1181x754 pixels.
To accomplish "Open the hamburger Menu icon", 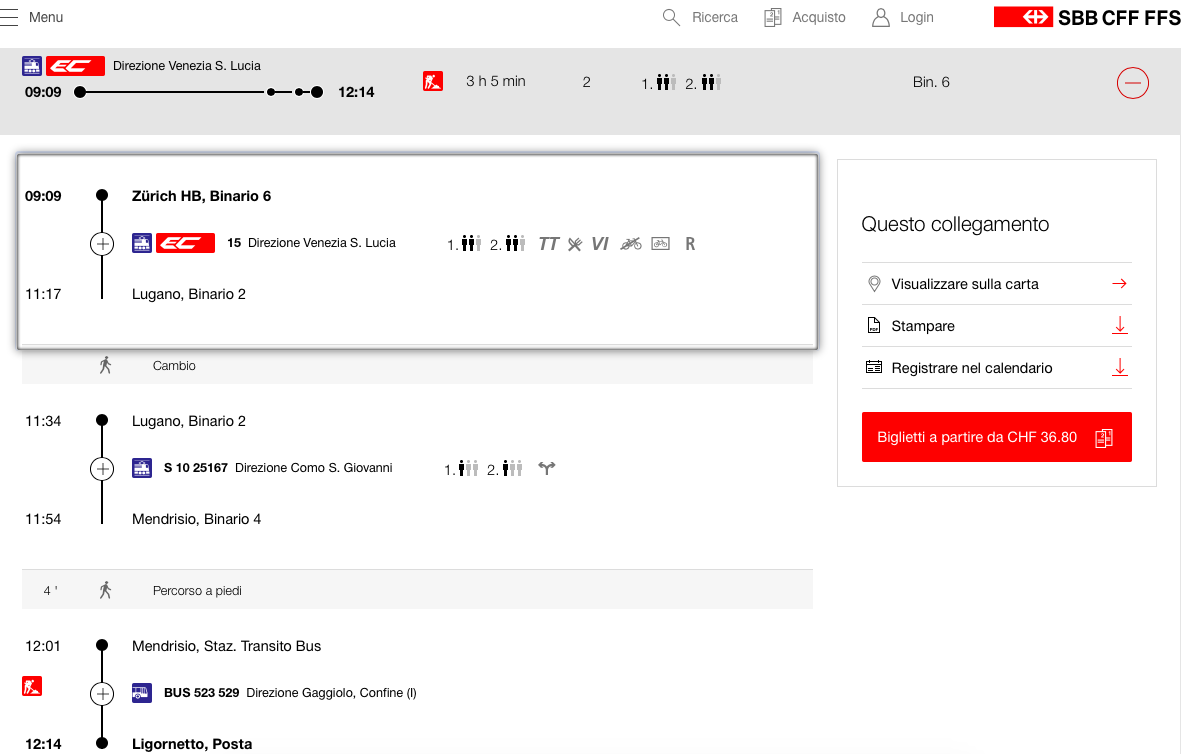I will click(x=9, y=17).
